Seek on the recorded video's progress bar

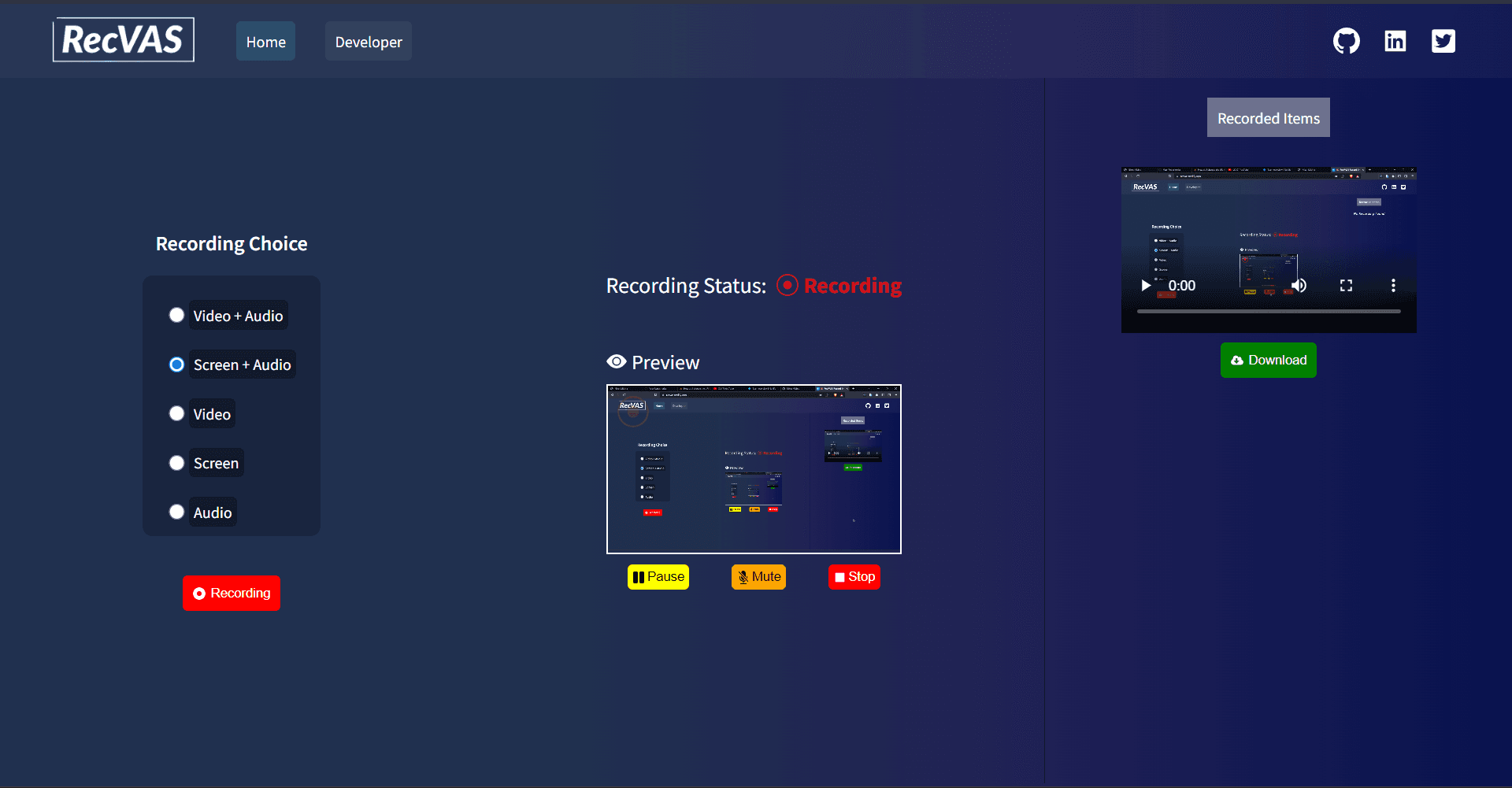(x=1269, y=312)
